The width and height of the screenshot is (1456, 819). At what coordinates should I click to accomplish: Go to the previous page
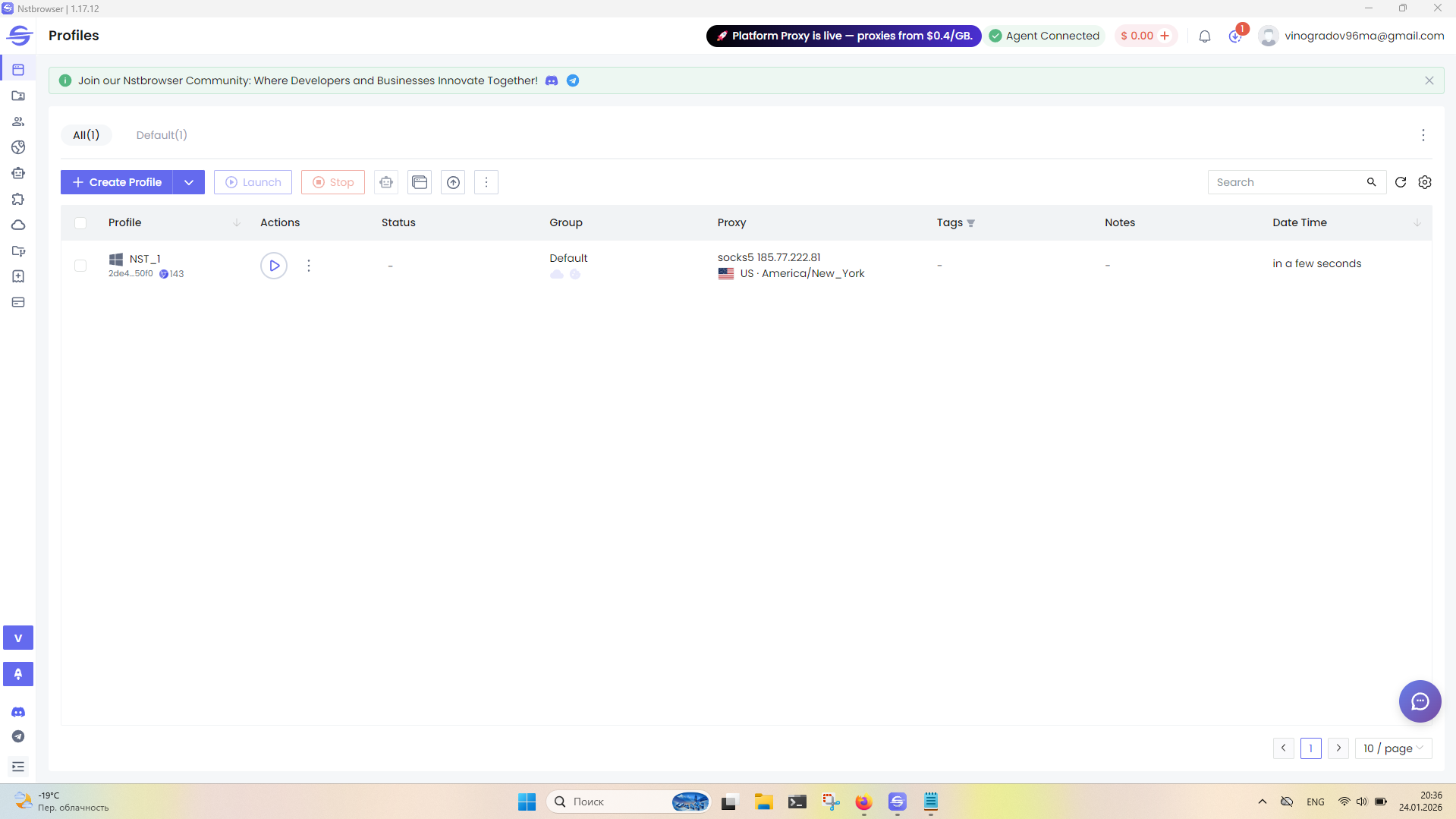(x=1284, y=748)
